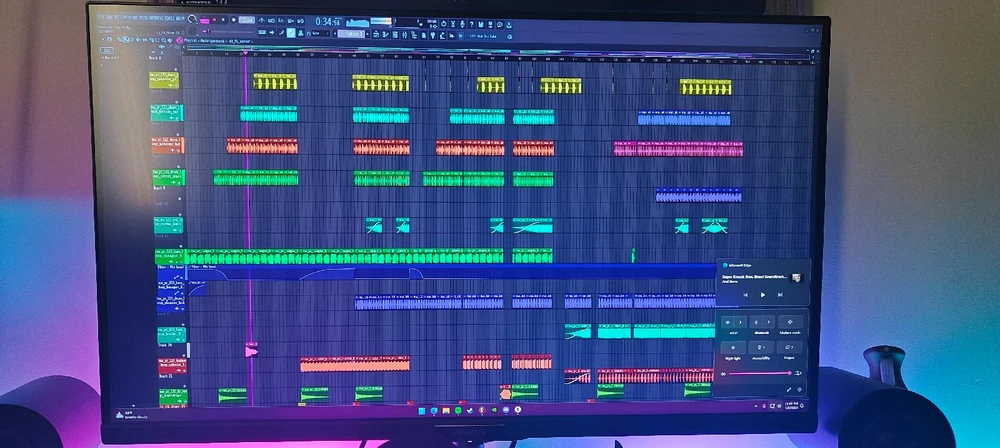Open the FILE menu
This screenshot has width=1000, height=448.
[x=102, y=18]
